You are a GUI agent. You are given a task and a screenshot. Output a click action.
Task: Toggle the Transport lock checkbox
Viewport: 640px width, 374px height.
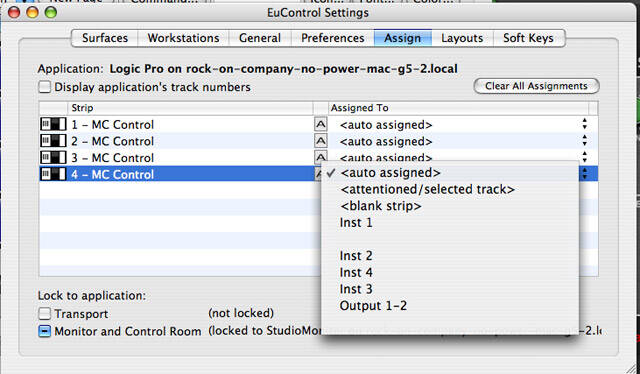pyautogui.click(x=44, y=314)
